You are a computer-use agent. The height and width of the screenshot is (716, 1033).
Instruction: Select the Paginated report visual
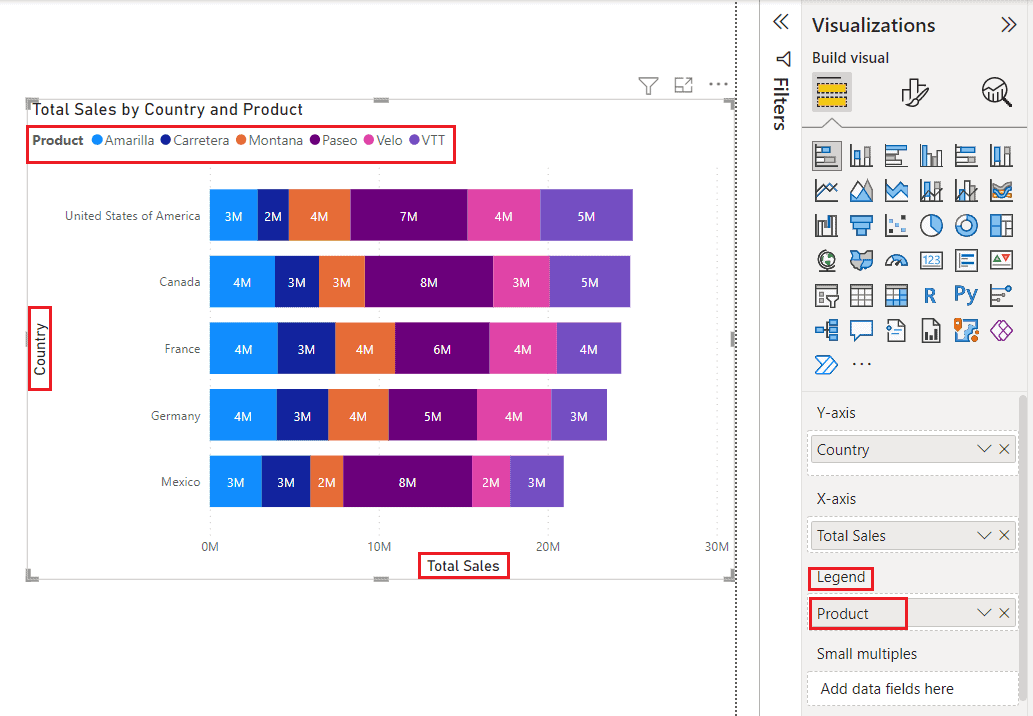point(931,330)
